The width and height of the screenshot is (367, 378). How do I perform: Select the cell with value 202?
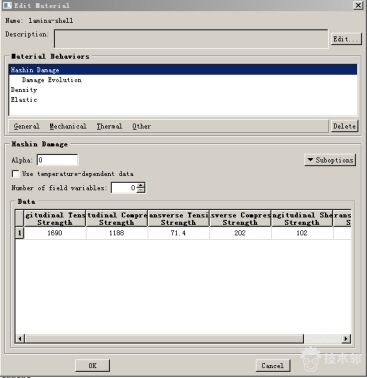(240, 233)
